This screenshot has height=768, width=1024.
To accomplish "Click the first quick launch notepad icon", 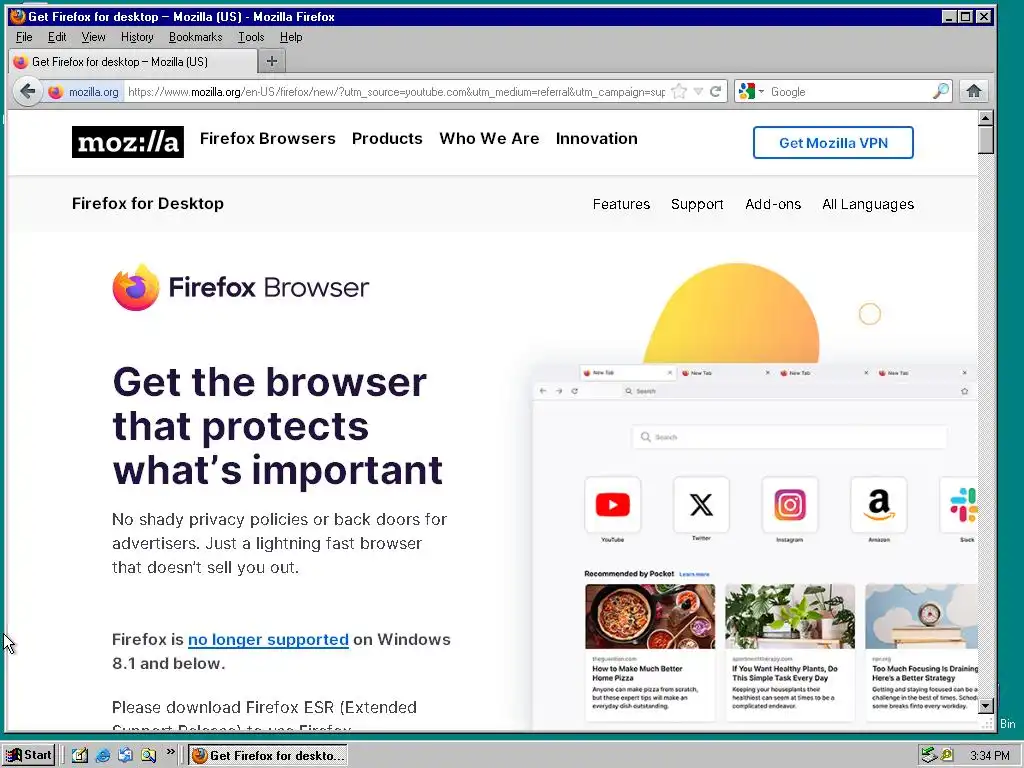I will (80, 755).
